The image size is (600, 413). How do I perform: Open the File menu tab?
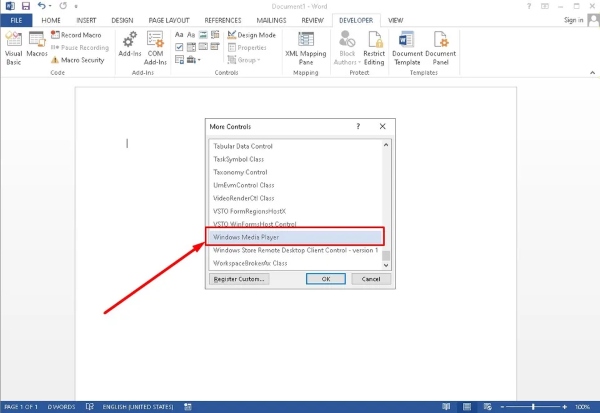[16, 19]
